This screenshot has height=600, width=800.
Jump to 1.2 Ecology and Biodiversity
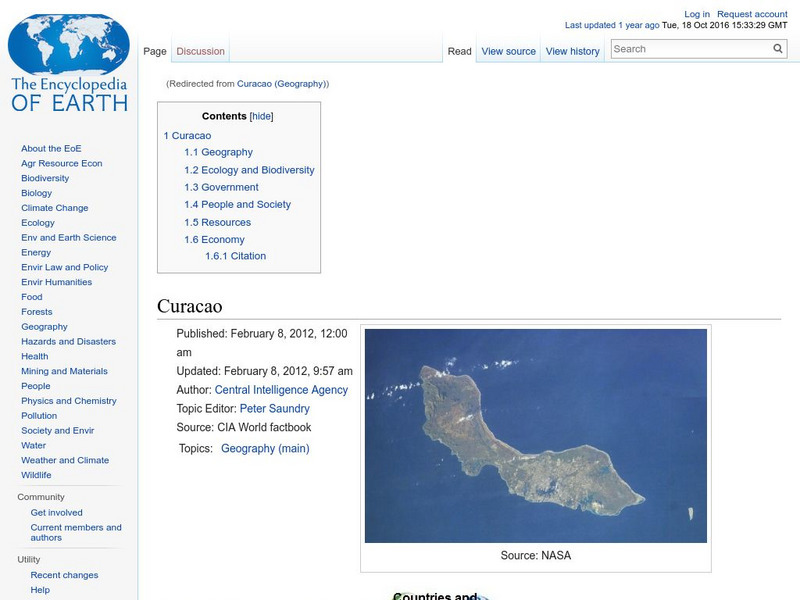click(249, 170)
